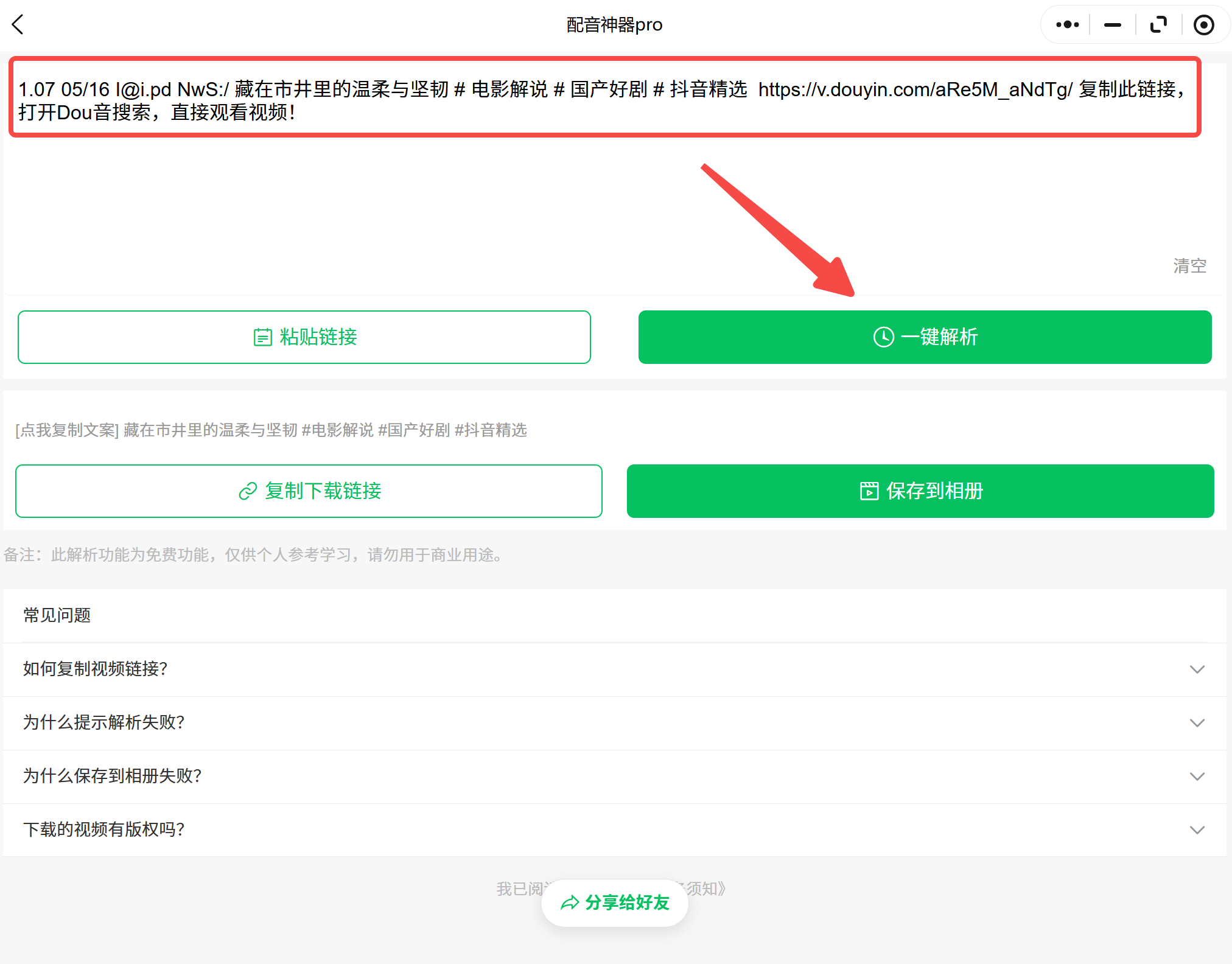Expand 为什么保存到相册失败? question
Screen dimensions: 1232x964
pyautogui.click(x=113, y=776)
